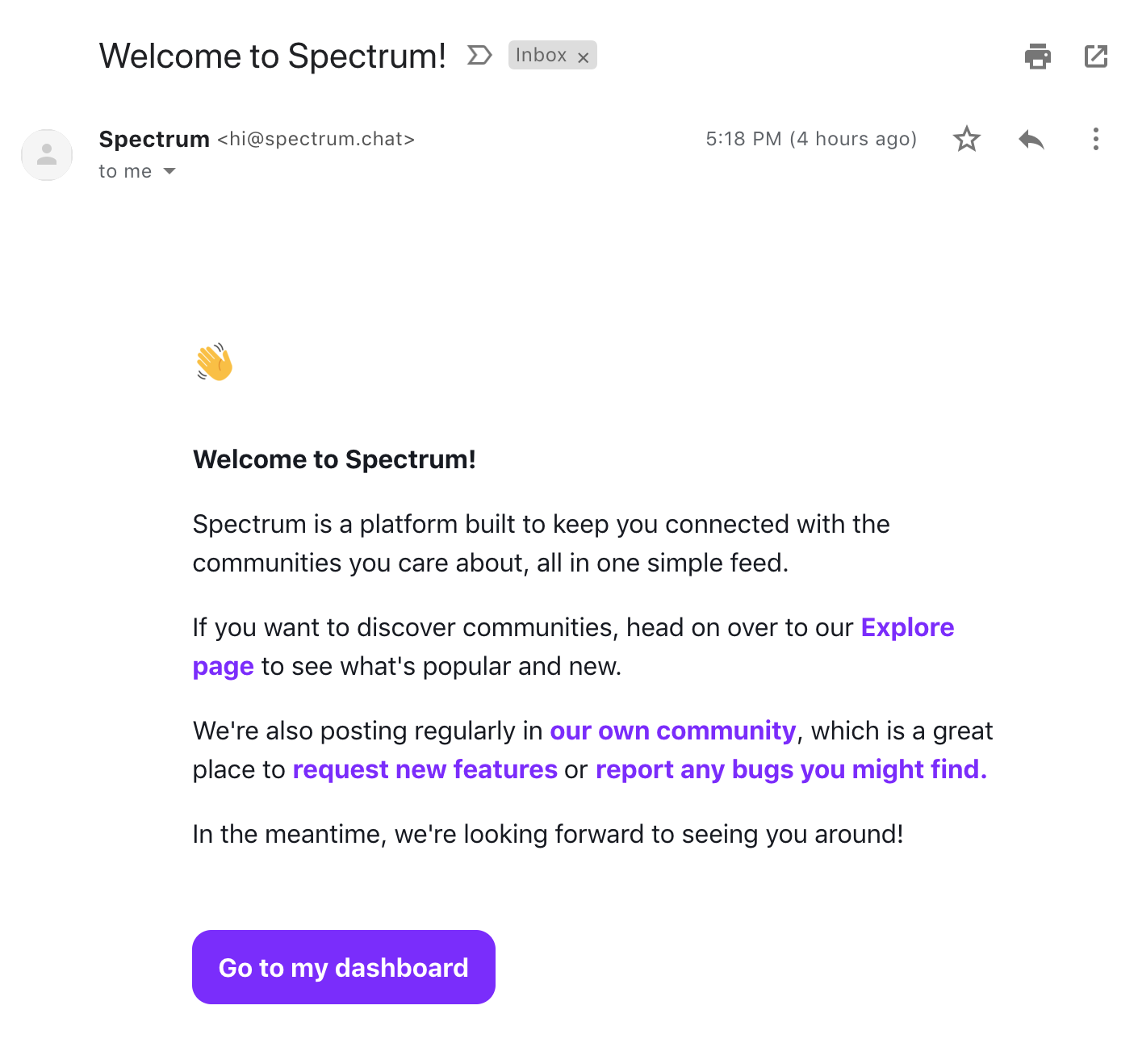1138x1064 pixels.
Task: Click the Welcome to Spectrum! subject title
Action: pyautogui.click(x=273, y=56)
